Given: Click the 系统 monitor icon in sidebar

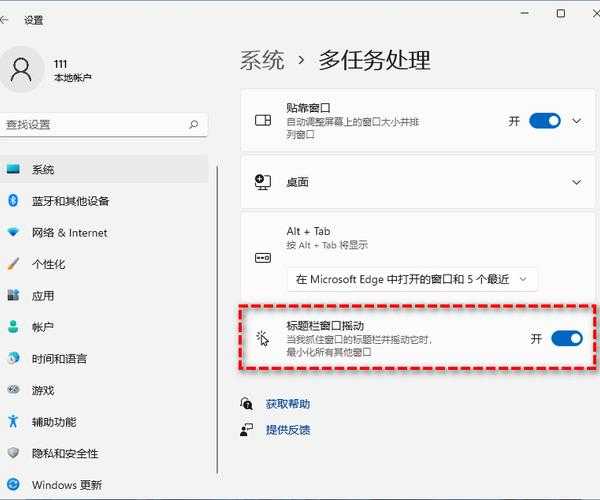Looking at the screenshot, I should click(x=13, y=169).
